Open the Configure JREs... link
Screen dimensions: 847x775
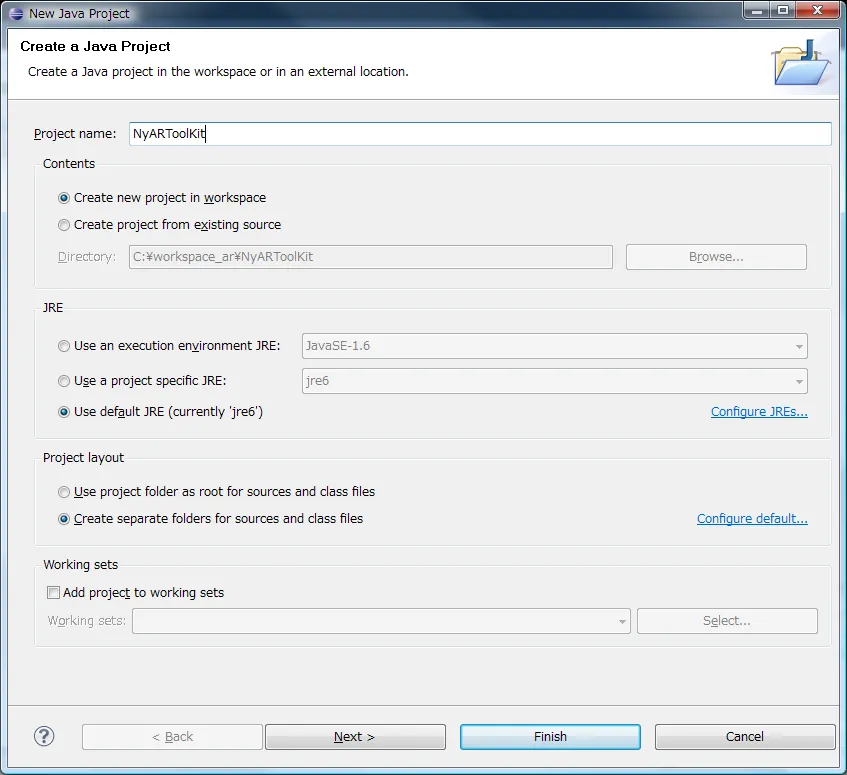coord(759,412)
